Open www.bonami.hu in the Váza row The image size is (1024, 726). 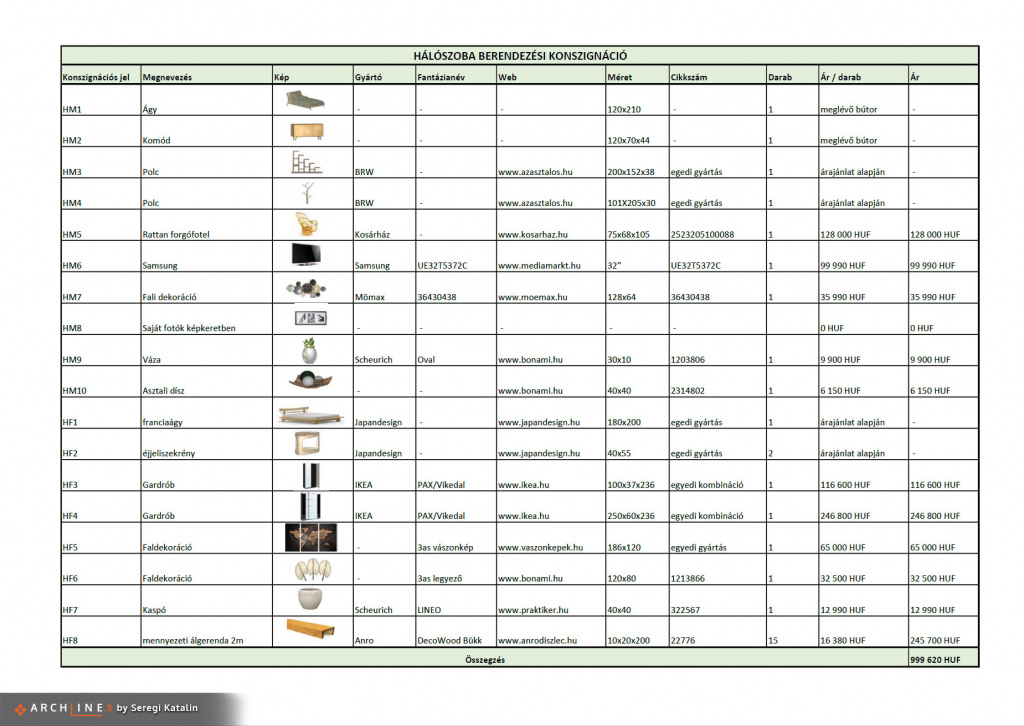pyautogui.click(x=530, y=360)
